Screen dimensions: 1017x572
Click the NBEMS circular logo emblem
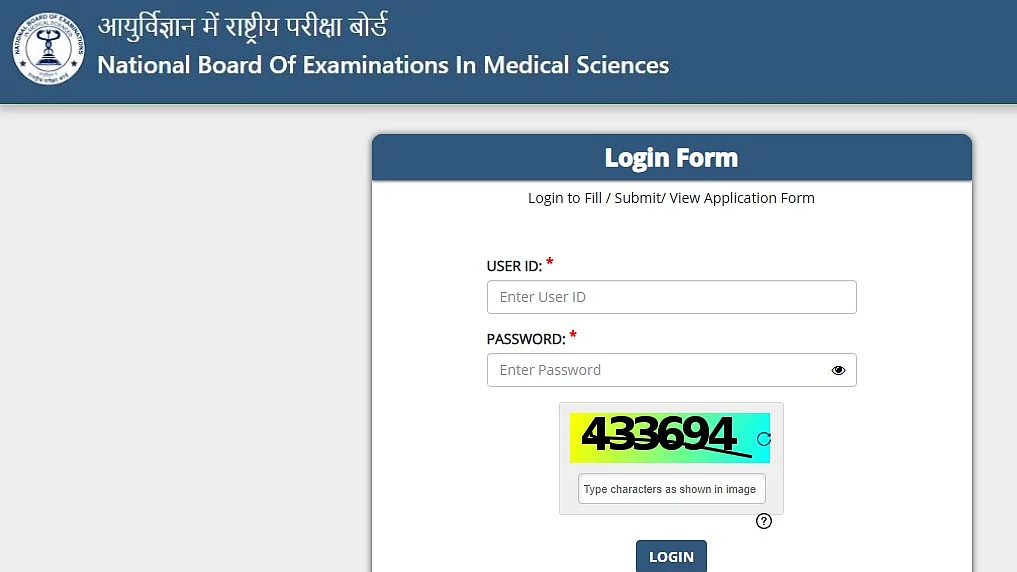[49, 49]
